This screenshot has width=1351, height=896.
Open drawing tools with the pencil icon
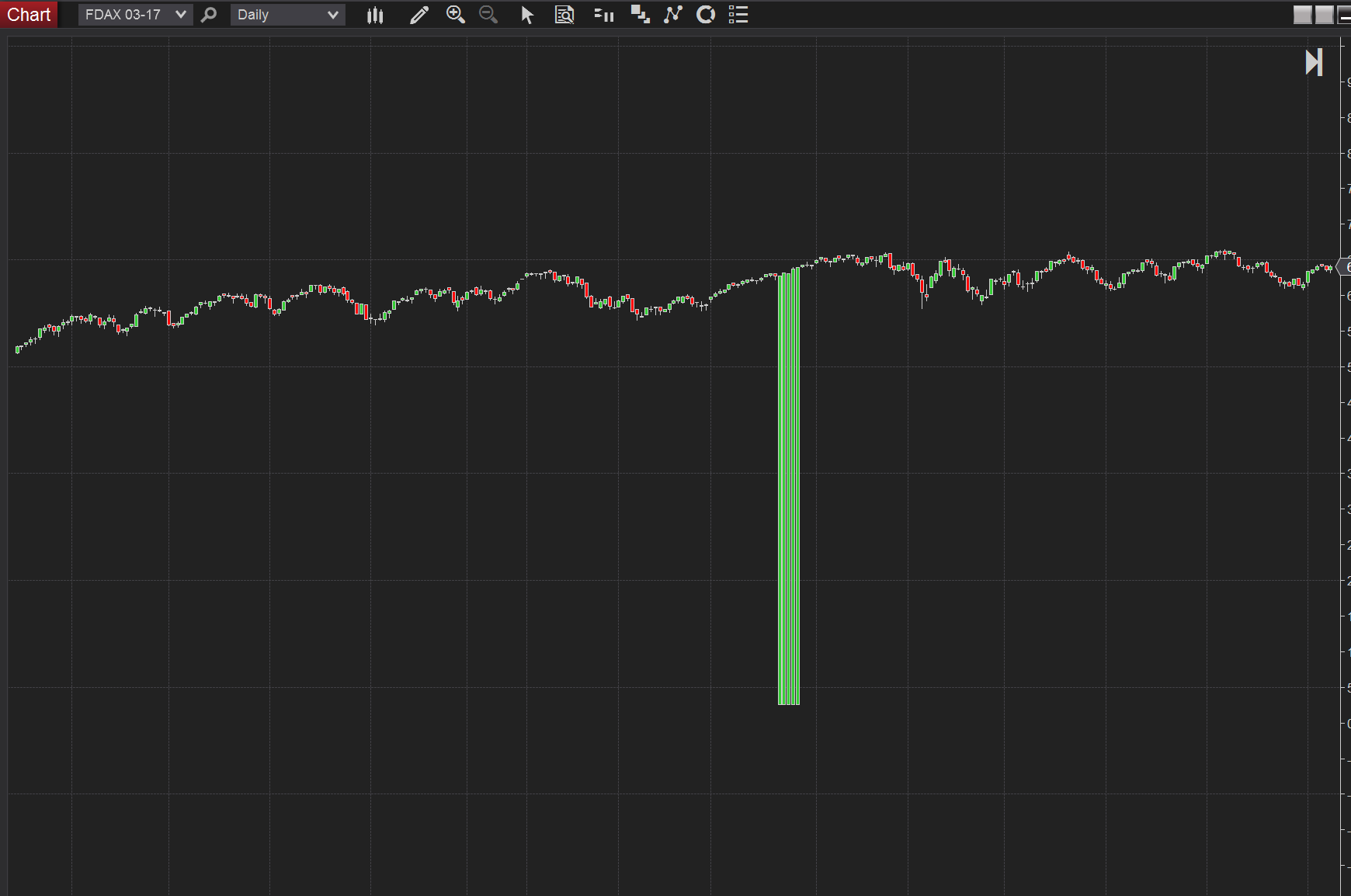click(x=419, y=15)
